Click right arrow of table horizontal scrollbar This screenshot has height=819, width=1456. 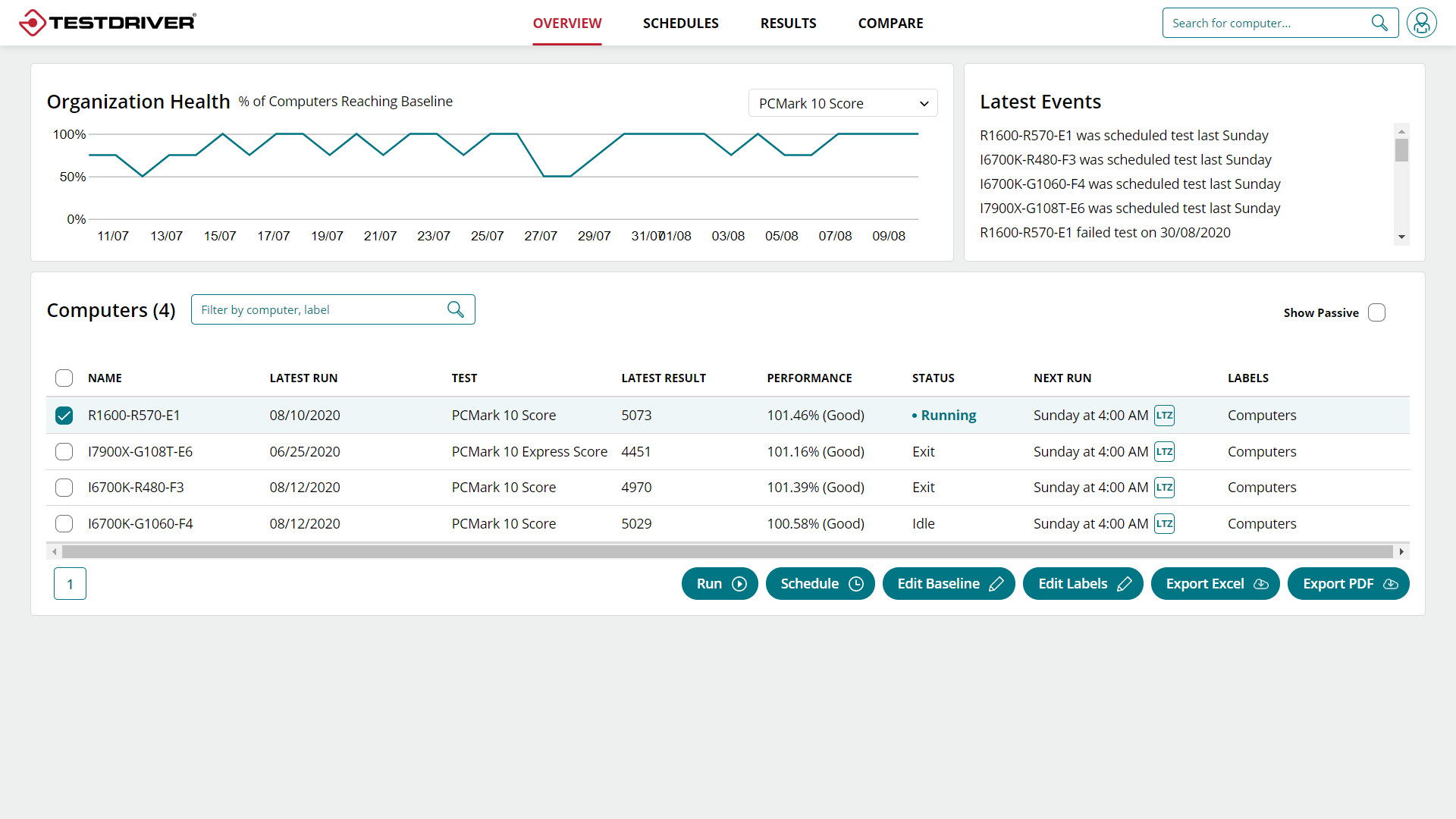(1401, 551)
